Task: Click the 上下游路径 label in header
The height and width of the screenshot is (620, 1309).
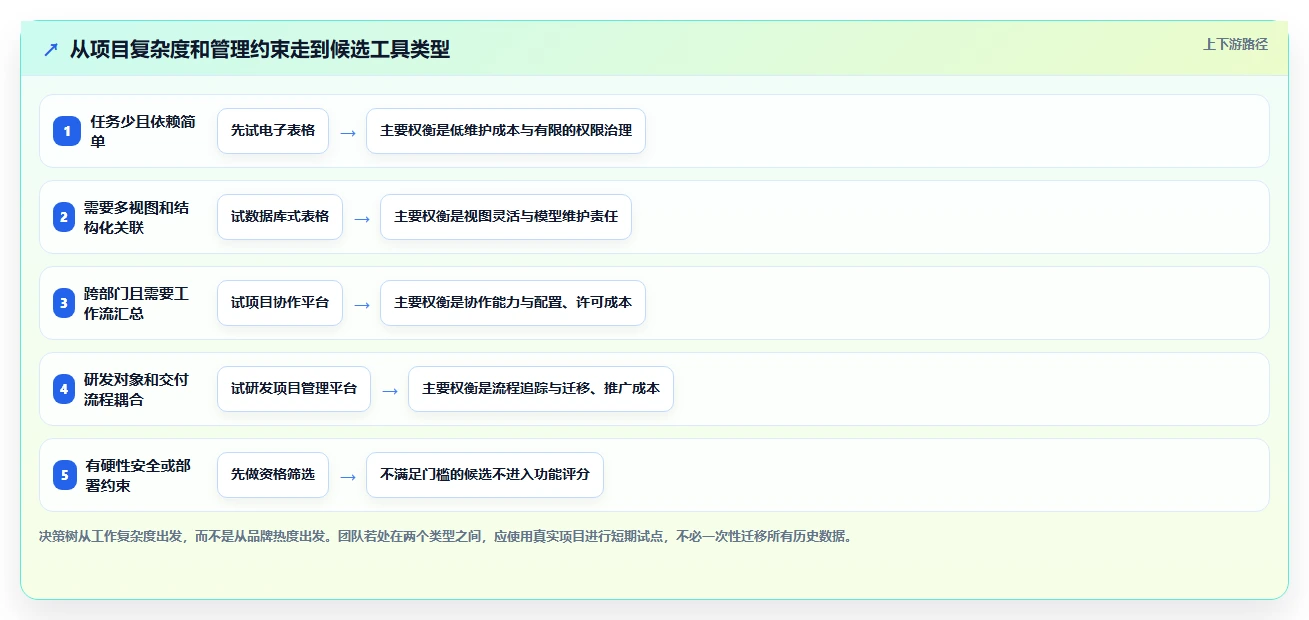Action: [1235, 44]
